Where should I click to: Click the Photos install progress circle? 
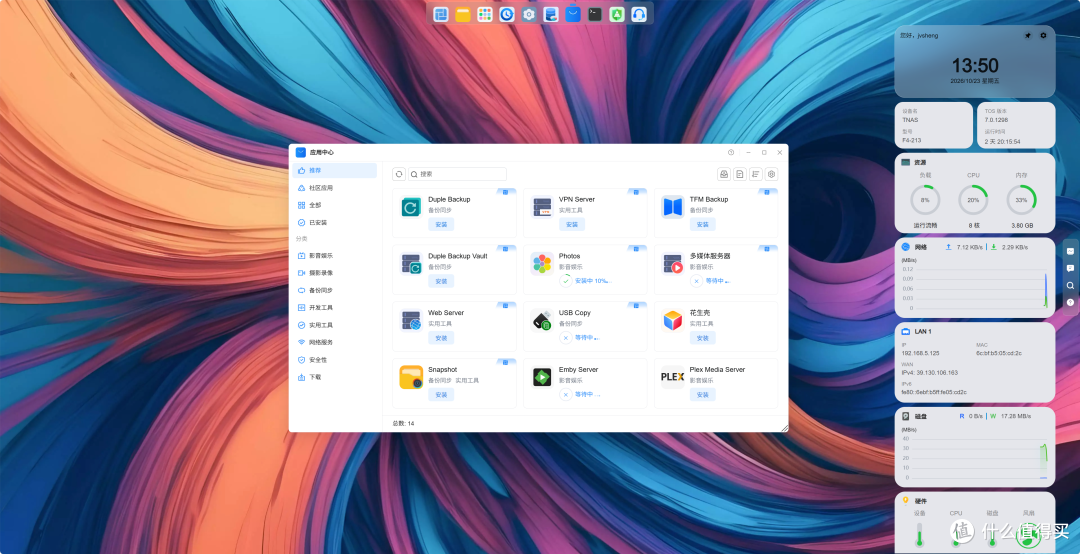click(x=565, y=280)
